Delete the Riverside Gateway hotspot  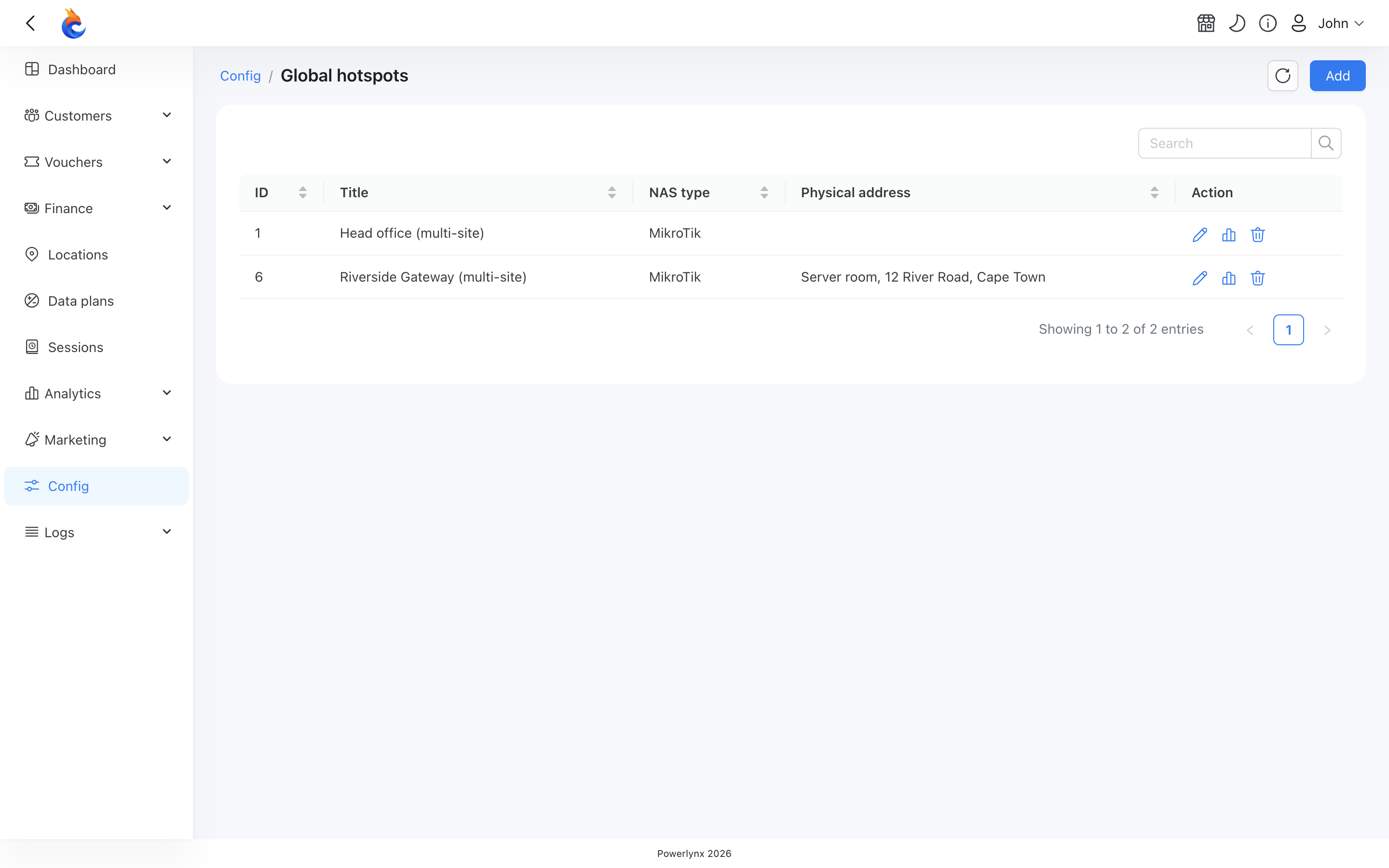click(1257, 278)
